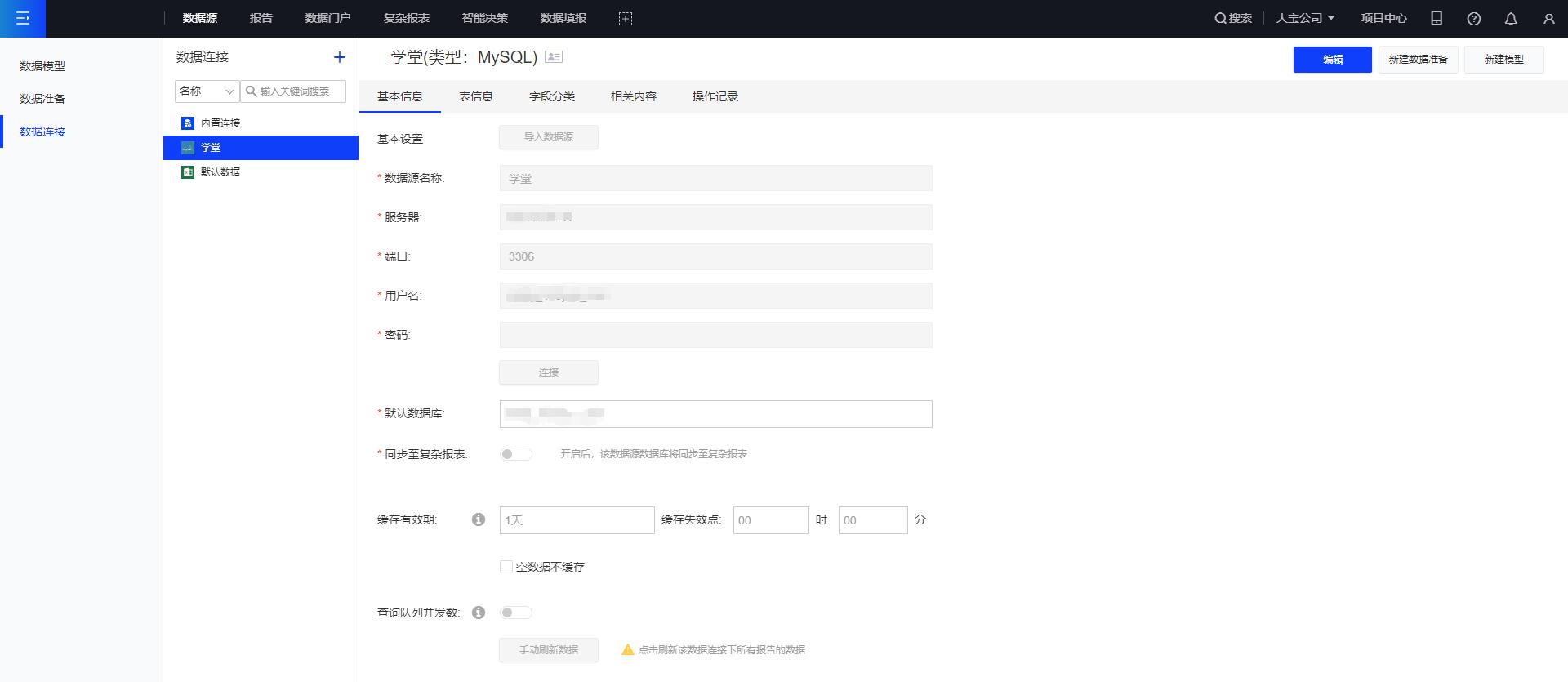Click the add-module plus box icon in navigation
Viewport: 1568px width, 682px height.
(626, 19)
